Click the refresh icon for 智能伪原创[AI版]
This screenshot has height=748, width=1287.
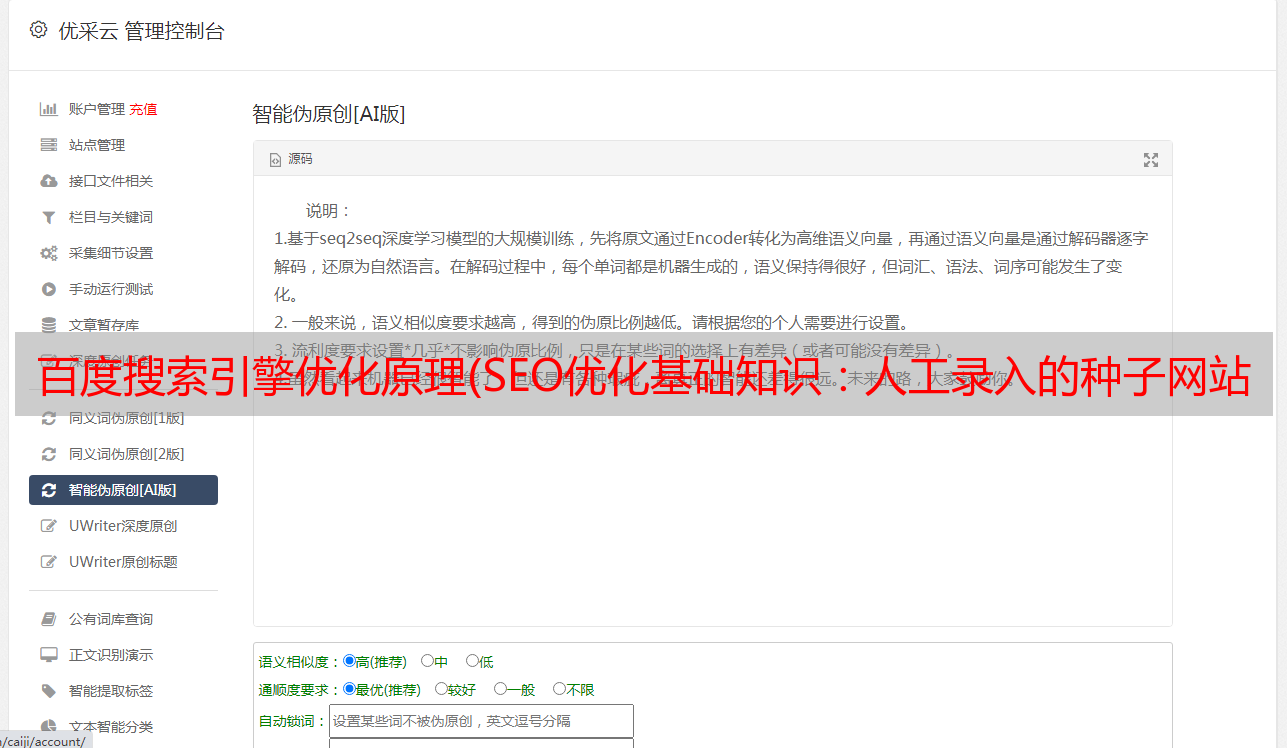pyautogui.click(x=48, y=490)
